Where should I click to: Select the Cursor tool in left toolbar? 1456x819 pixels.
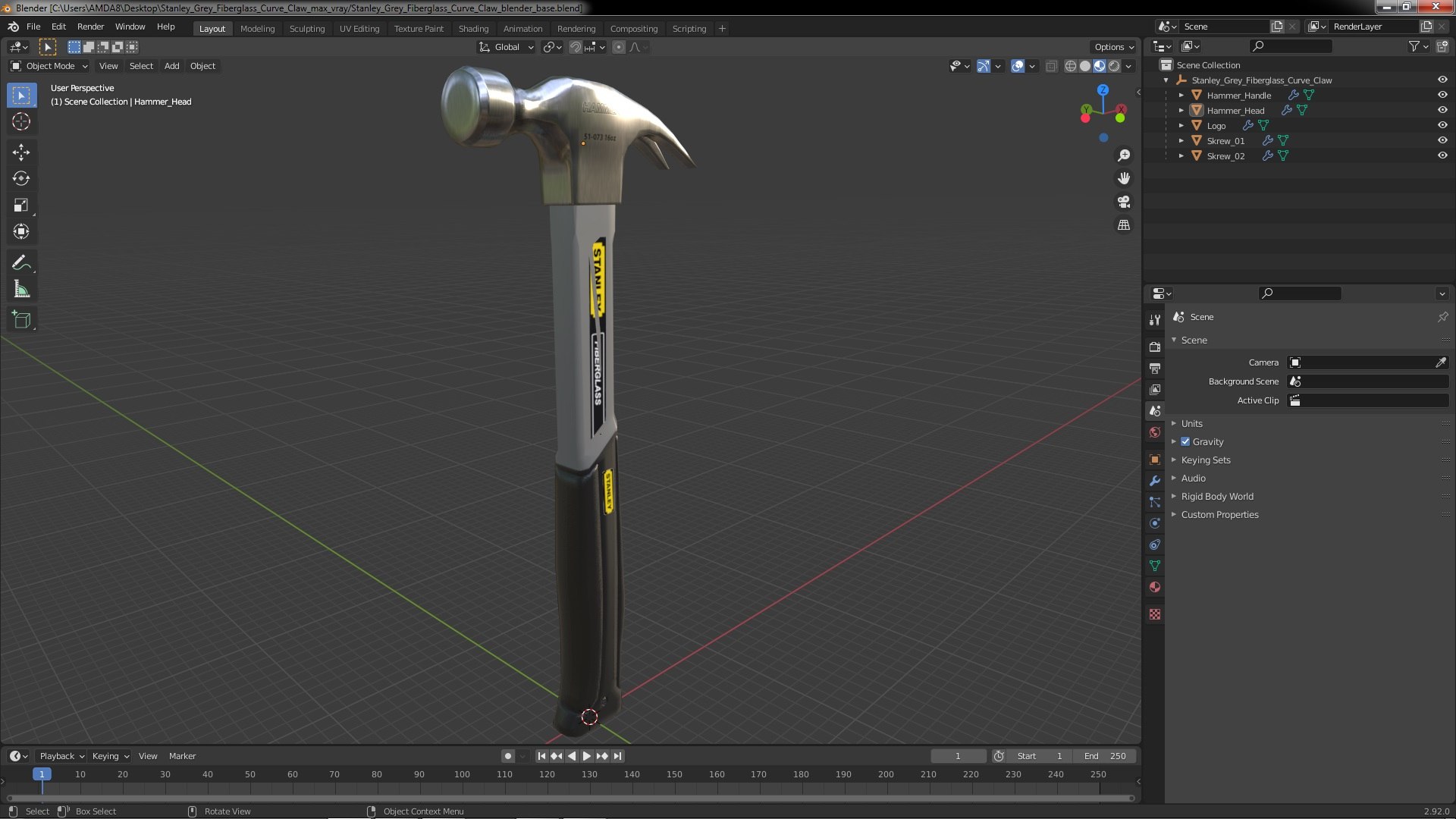21,121
